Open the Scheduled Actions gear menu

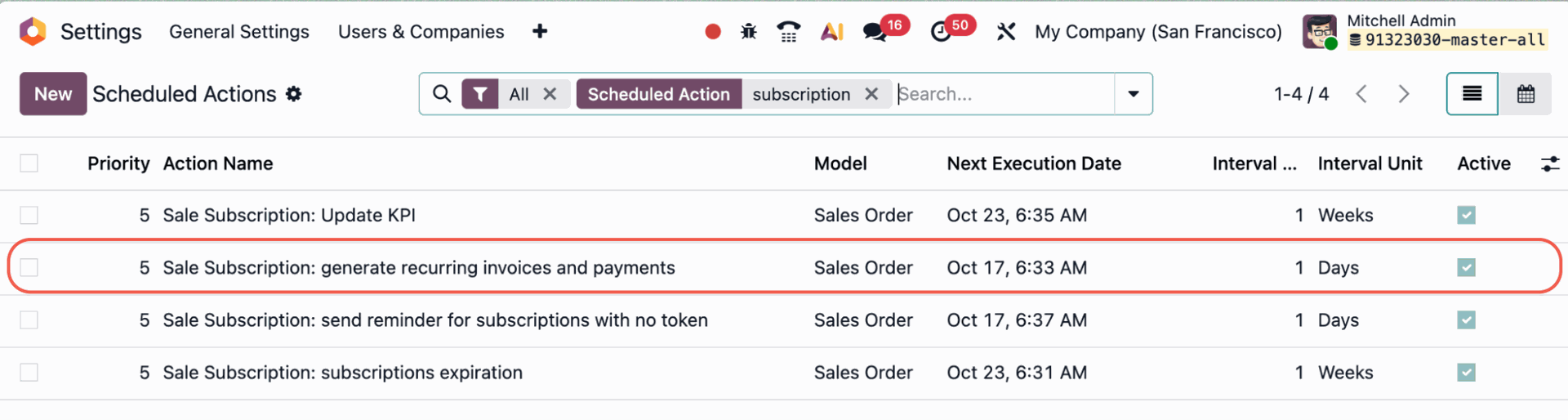click(294, 94)
